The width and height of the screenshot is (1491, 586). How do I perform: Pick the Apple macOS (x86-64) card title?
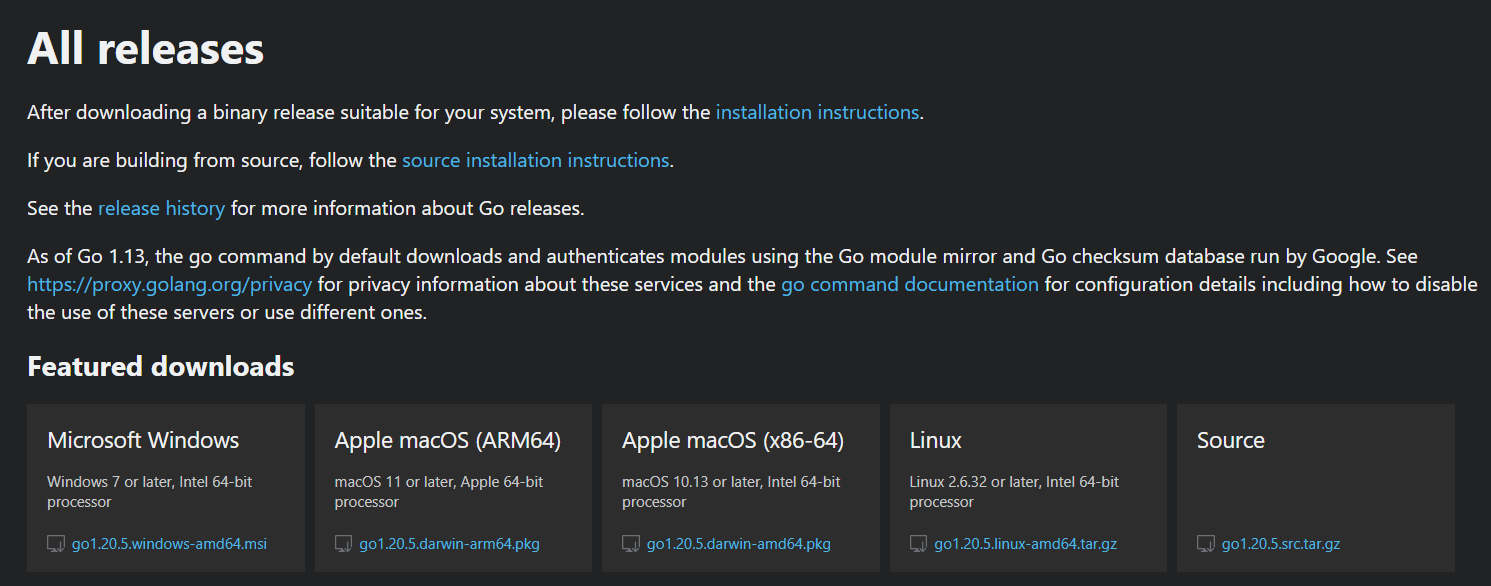(733, 440)
